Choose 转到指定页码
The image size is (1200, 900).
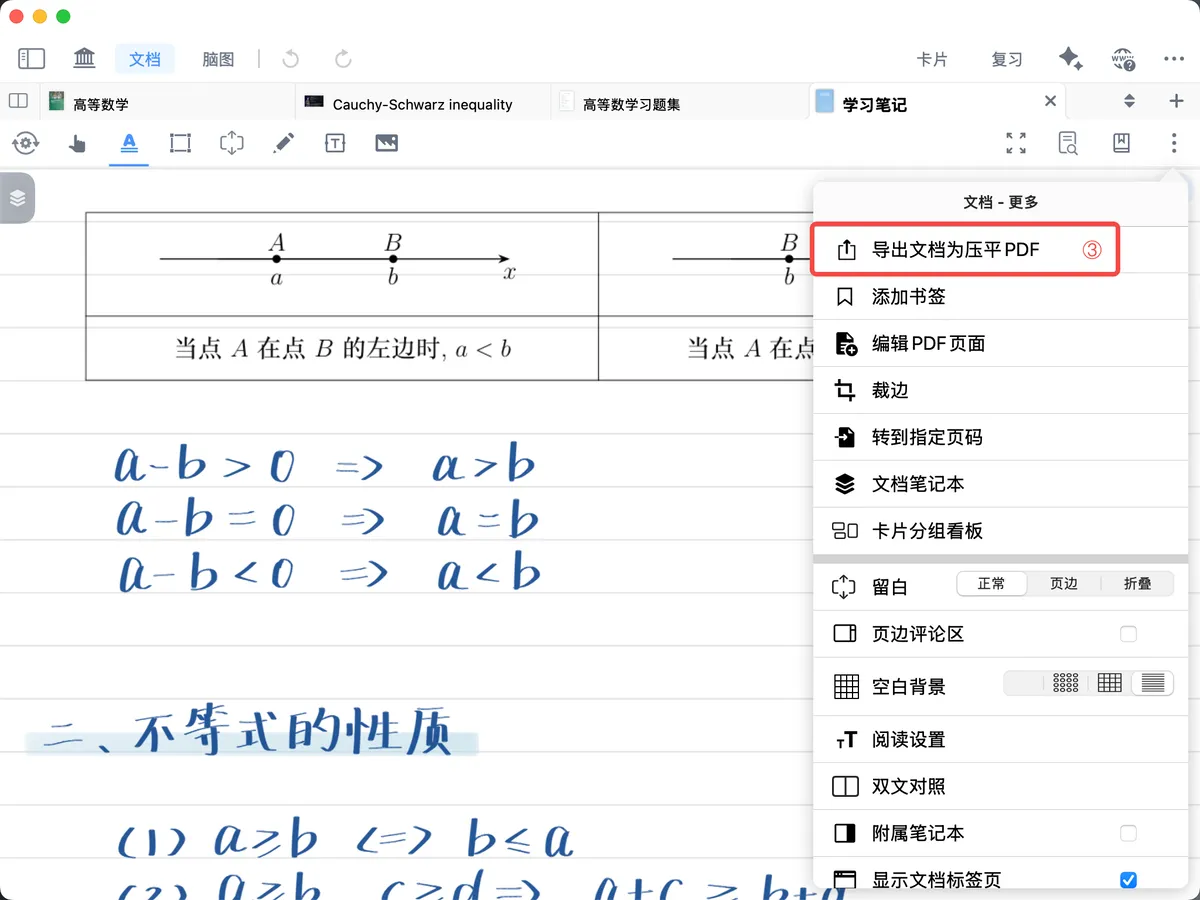click(1001, 437)
